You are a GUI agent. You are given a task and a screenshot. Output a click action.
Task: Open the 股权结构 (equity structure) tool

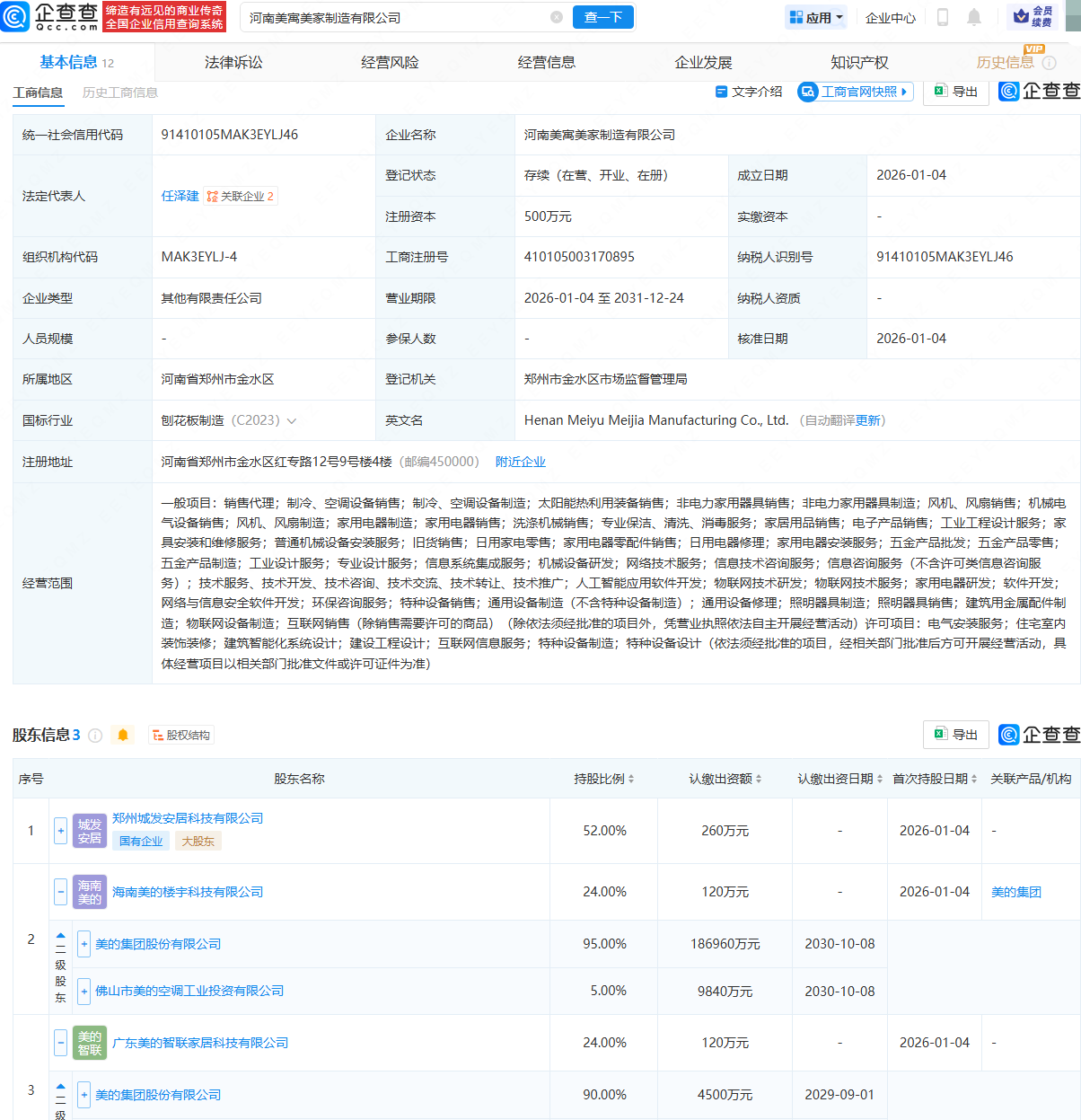coord(180,735)
